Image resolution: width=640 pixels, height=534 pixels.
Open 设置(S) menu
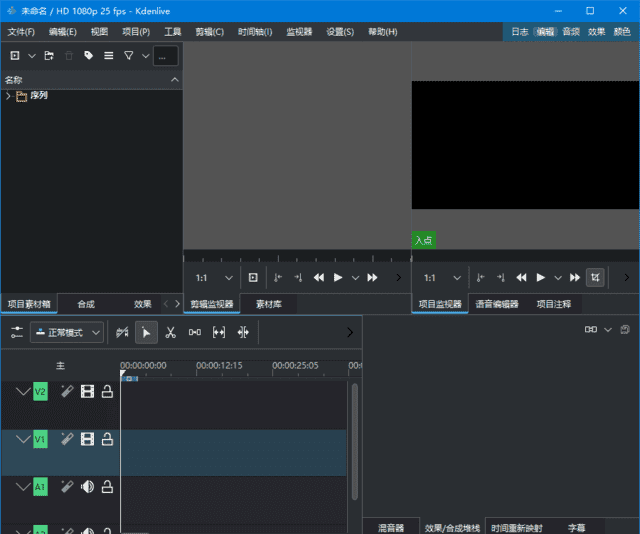click(340, 32)
